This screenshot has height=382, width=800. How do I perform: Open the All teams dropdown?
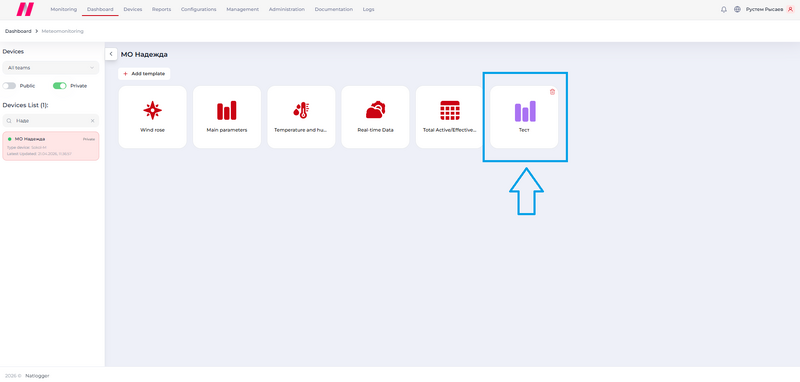(x=51, y=68)
